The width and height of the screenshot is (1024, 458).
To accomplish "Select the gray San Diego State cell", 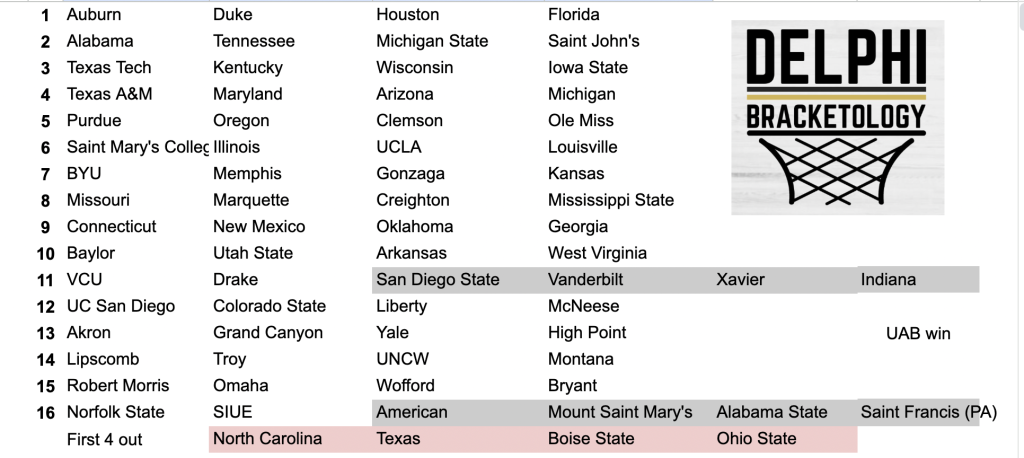I will click(x=458, y=280).
